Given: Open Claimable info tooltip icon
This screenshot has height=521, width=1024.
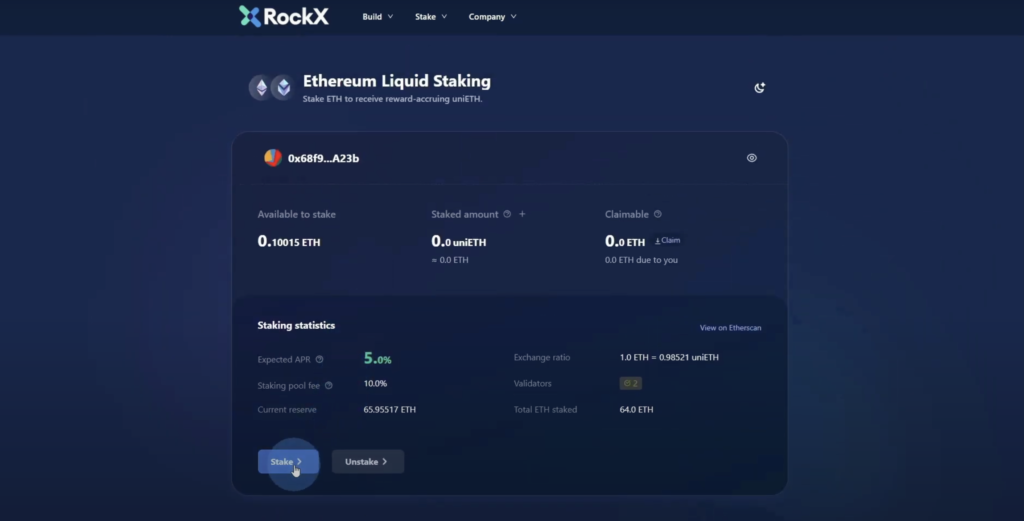Looking at the screenshot, I should (658, 214).
